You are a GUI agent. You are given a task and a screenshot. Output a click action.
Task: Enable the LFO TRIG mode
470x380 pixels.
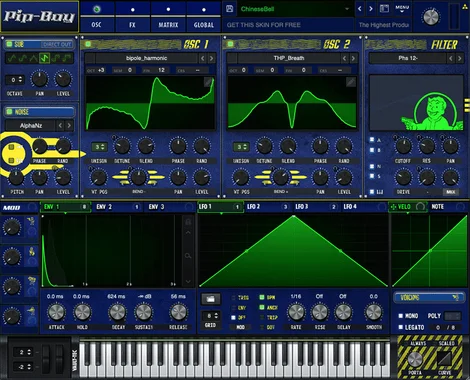(233, 297)
